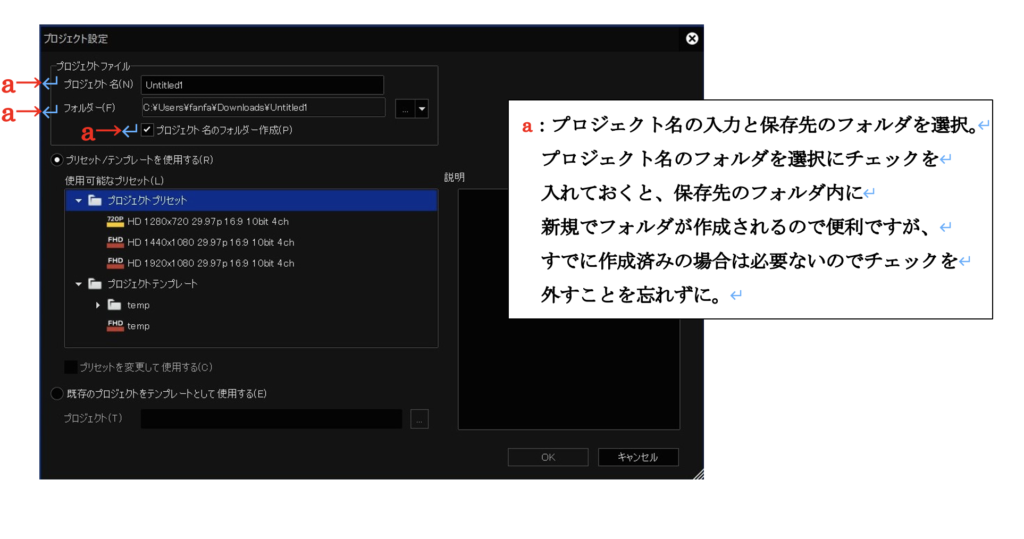Uncheck the create project-name folder checkbox
This screenshot has height=539, width=1024.
click(147, 129)
